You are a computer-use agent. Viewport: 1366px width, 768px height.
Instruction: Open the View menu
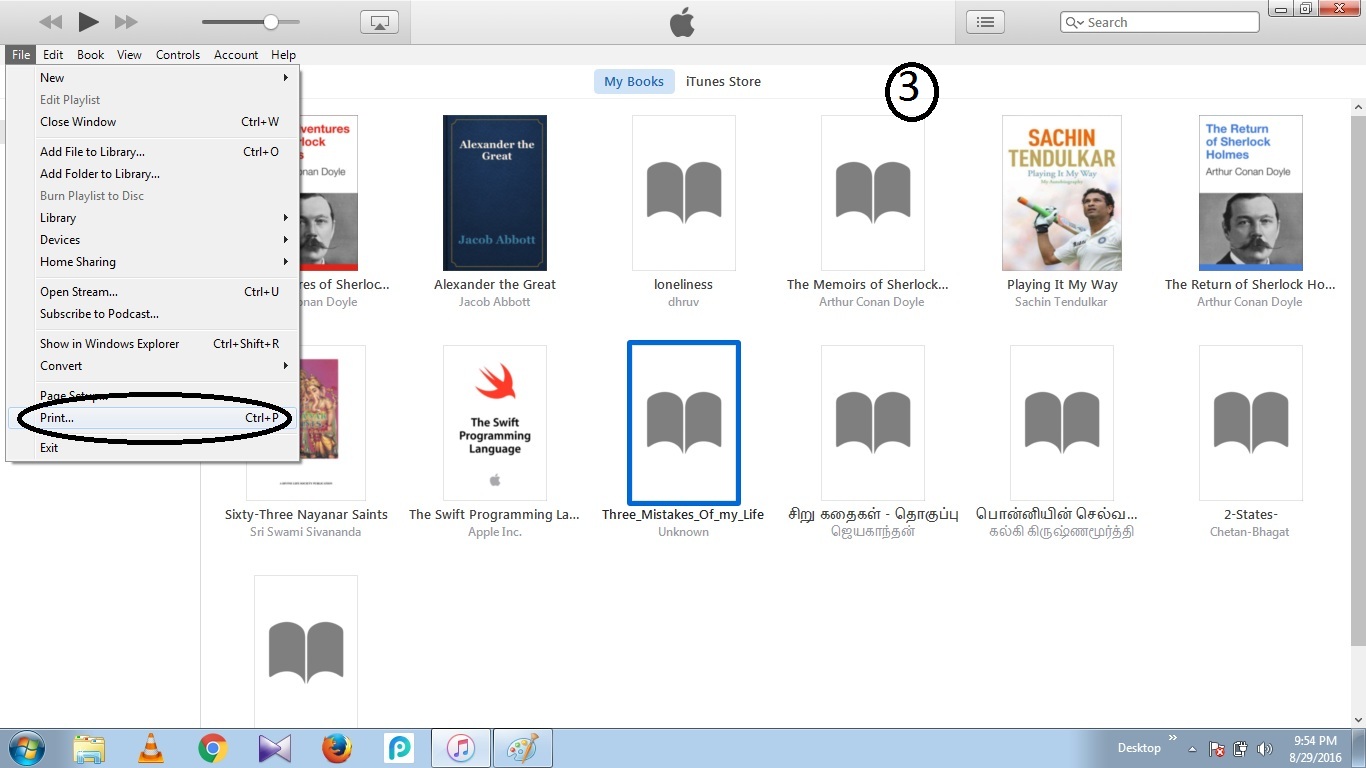click(129, 55)
